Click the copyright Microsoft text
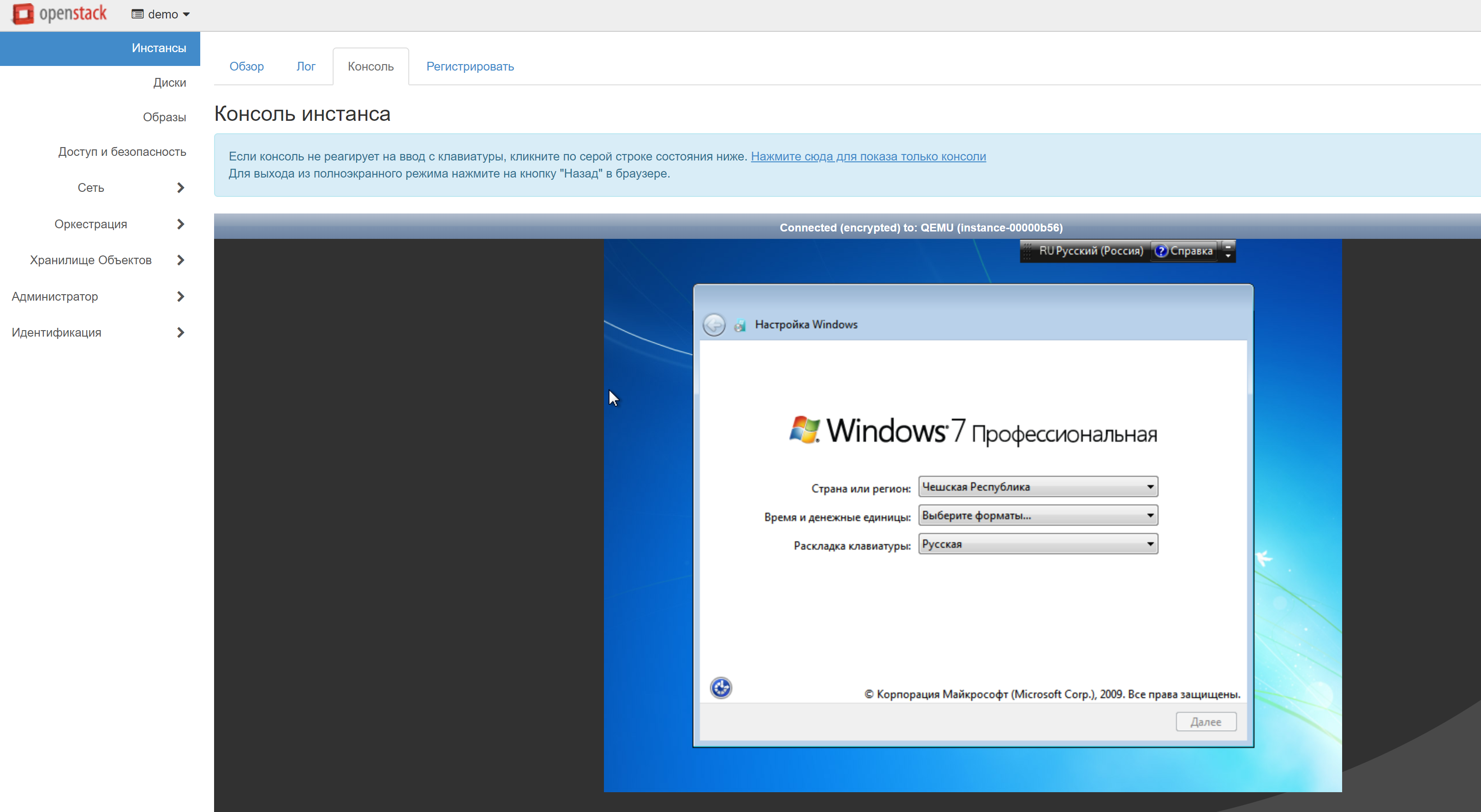Viewport: 1481px width, 812px height. (x=1052, y=694)
